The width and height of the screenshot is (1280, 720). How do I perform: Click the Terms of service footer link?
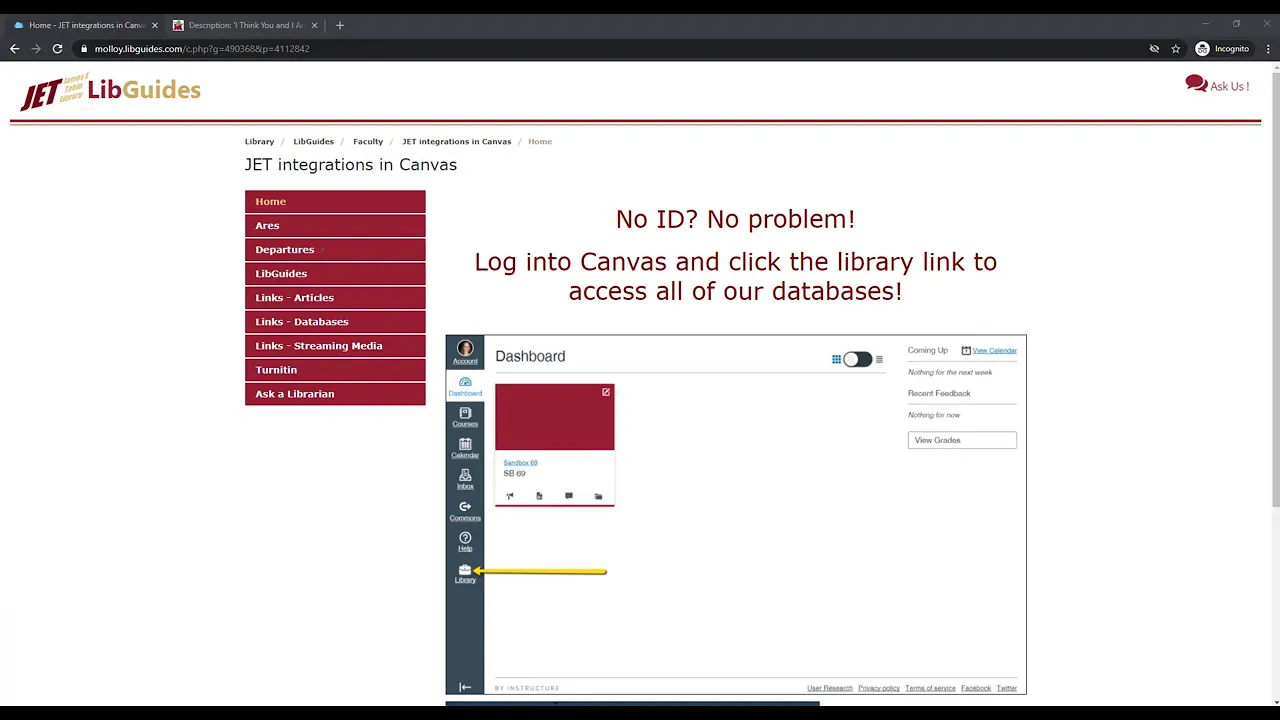(x=930, y=688)
